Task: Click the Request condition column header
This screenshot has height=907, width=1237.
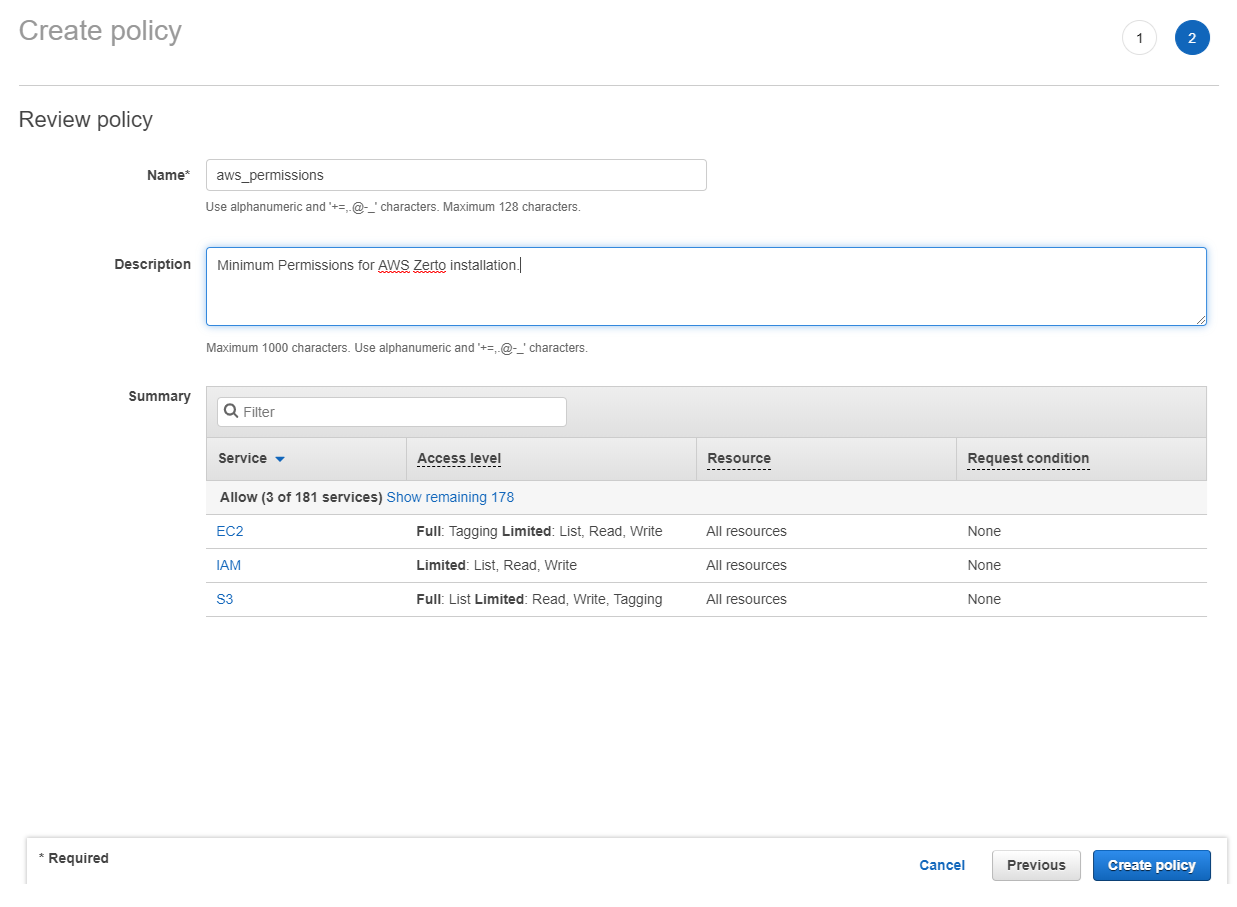Action: coord(1028,459)
